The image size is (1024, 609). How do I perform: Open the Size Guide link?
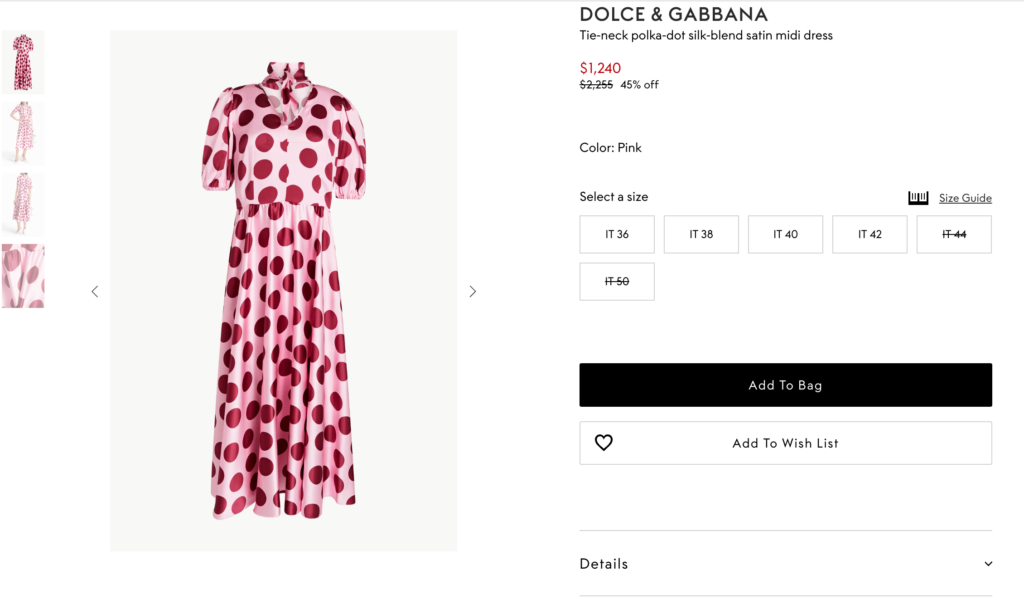point(964,198)
